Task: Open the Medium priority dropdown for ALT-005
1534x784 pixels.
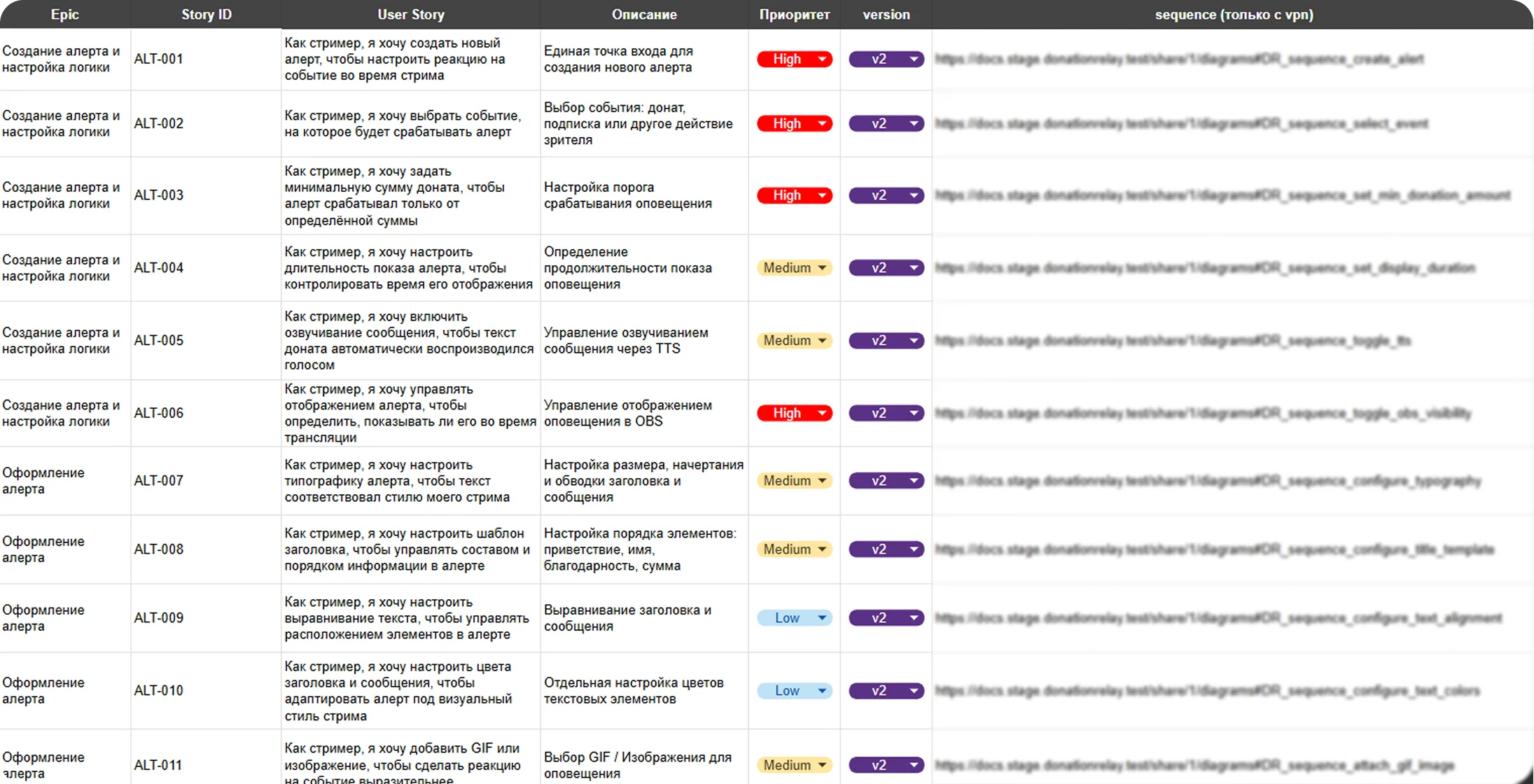Action: click(795, 341)
